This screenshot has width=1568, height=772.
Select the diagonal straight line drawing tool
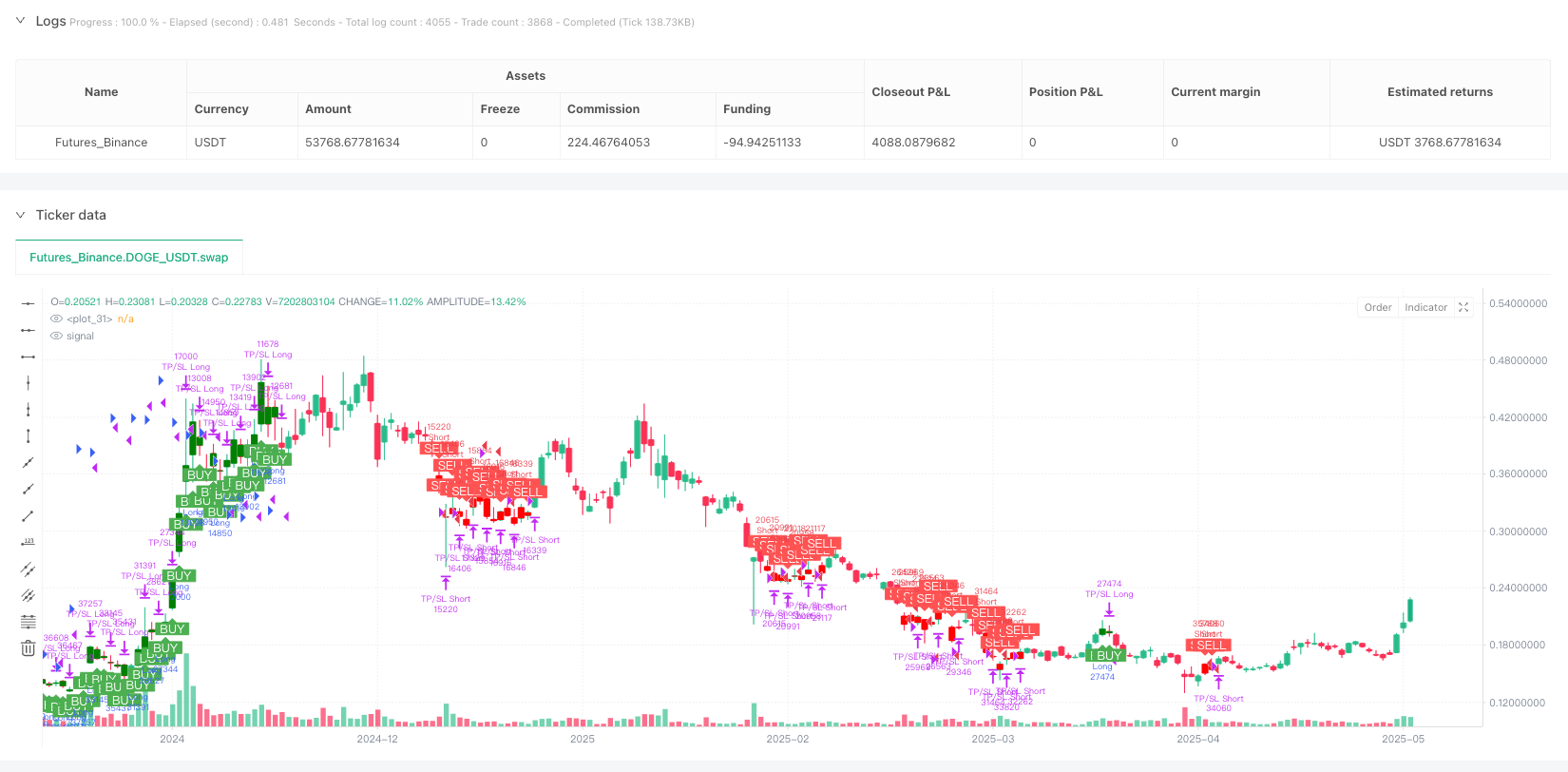click(x=28, y=463)
